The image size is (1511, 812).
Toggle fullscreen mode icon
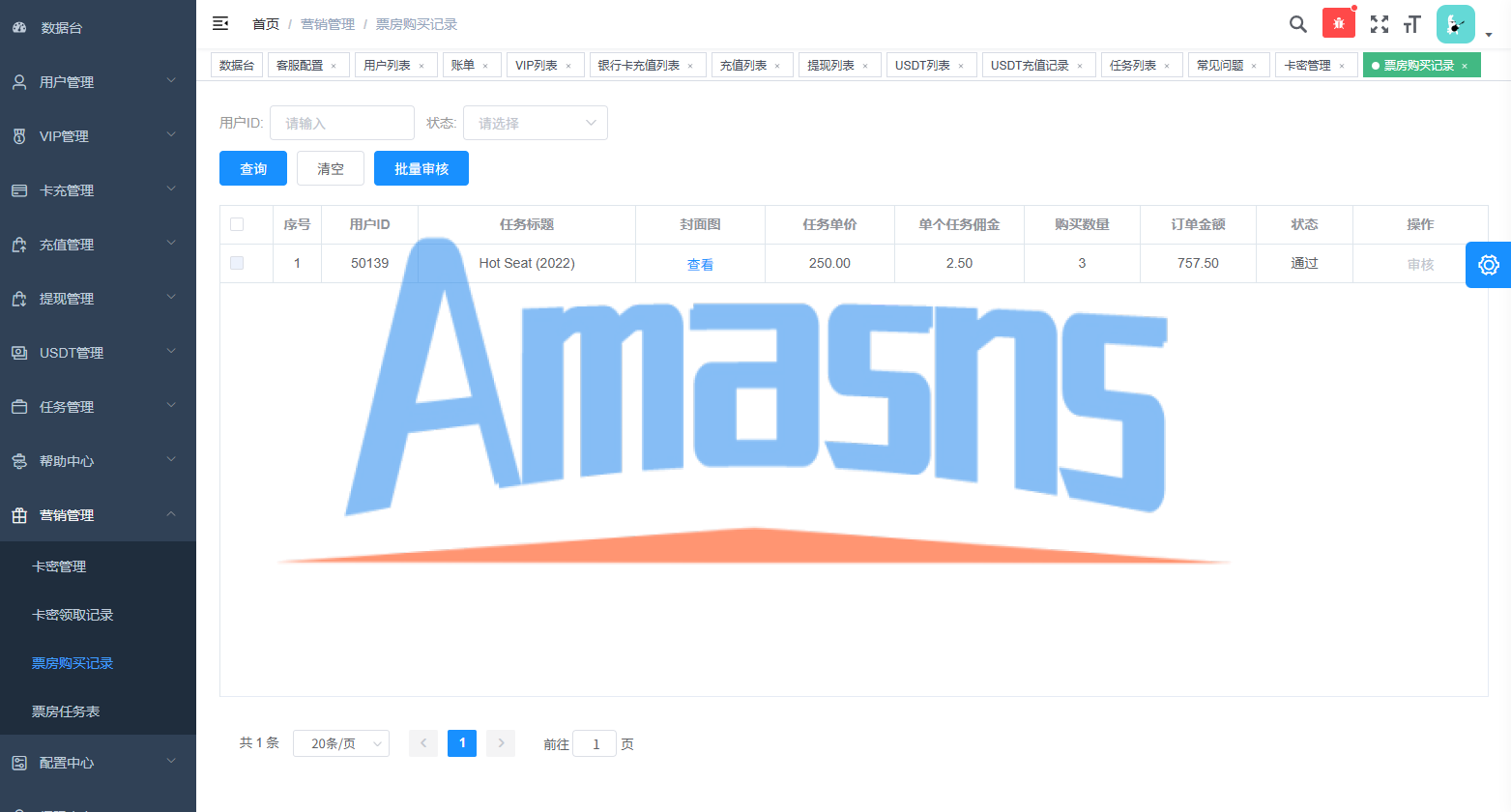[x=1380, y=24]
